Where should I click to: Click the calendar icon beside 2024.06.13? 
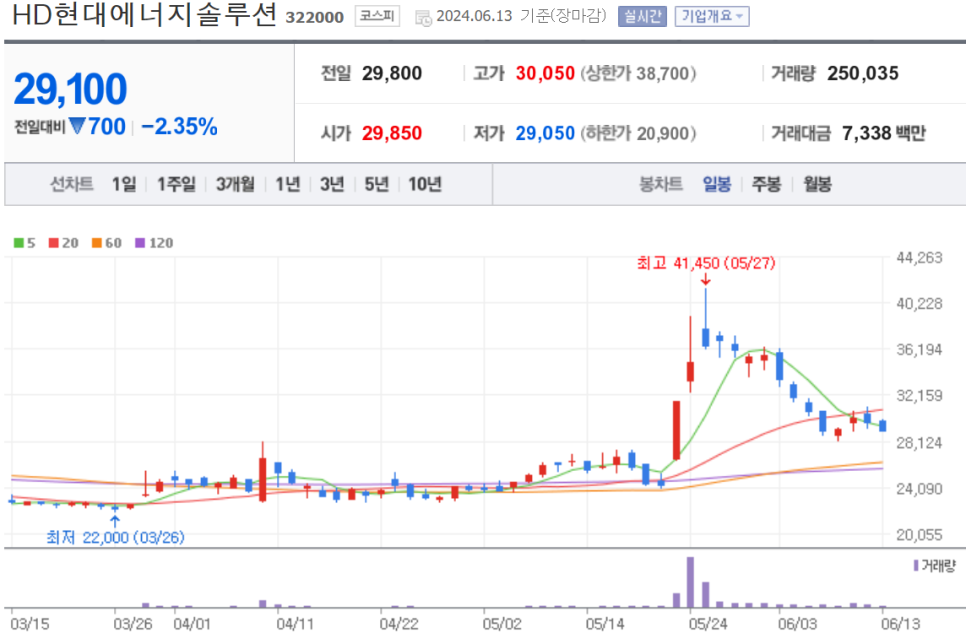[423, 17]
